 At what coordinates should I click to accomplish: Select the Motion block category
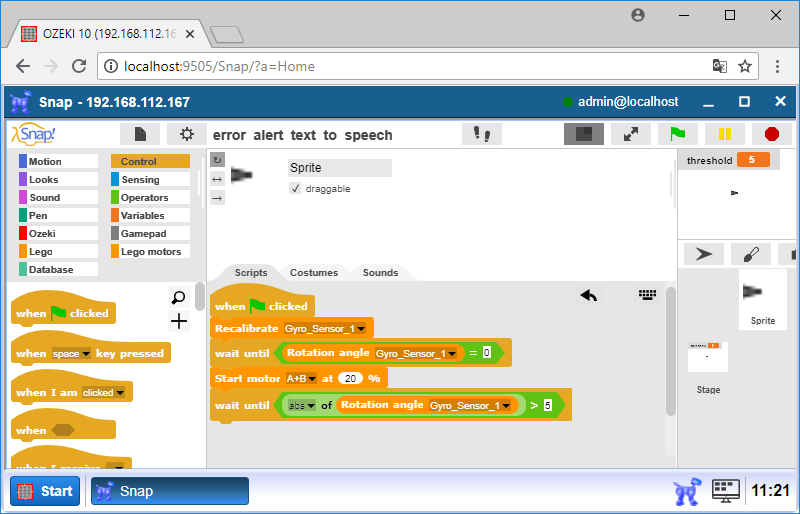58,161
